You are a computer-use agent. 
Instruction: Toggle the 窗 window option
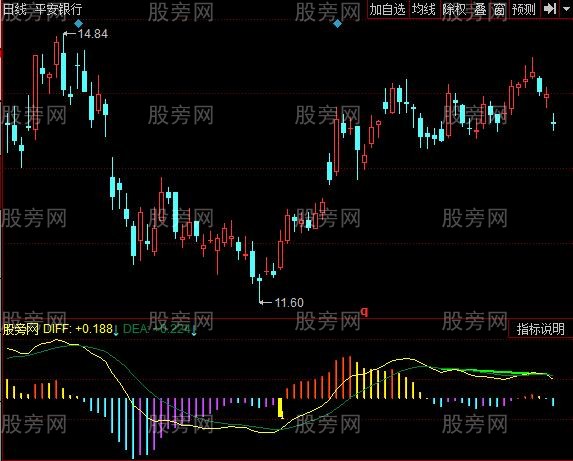(x=499, y=9)
